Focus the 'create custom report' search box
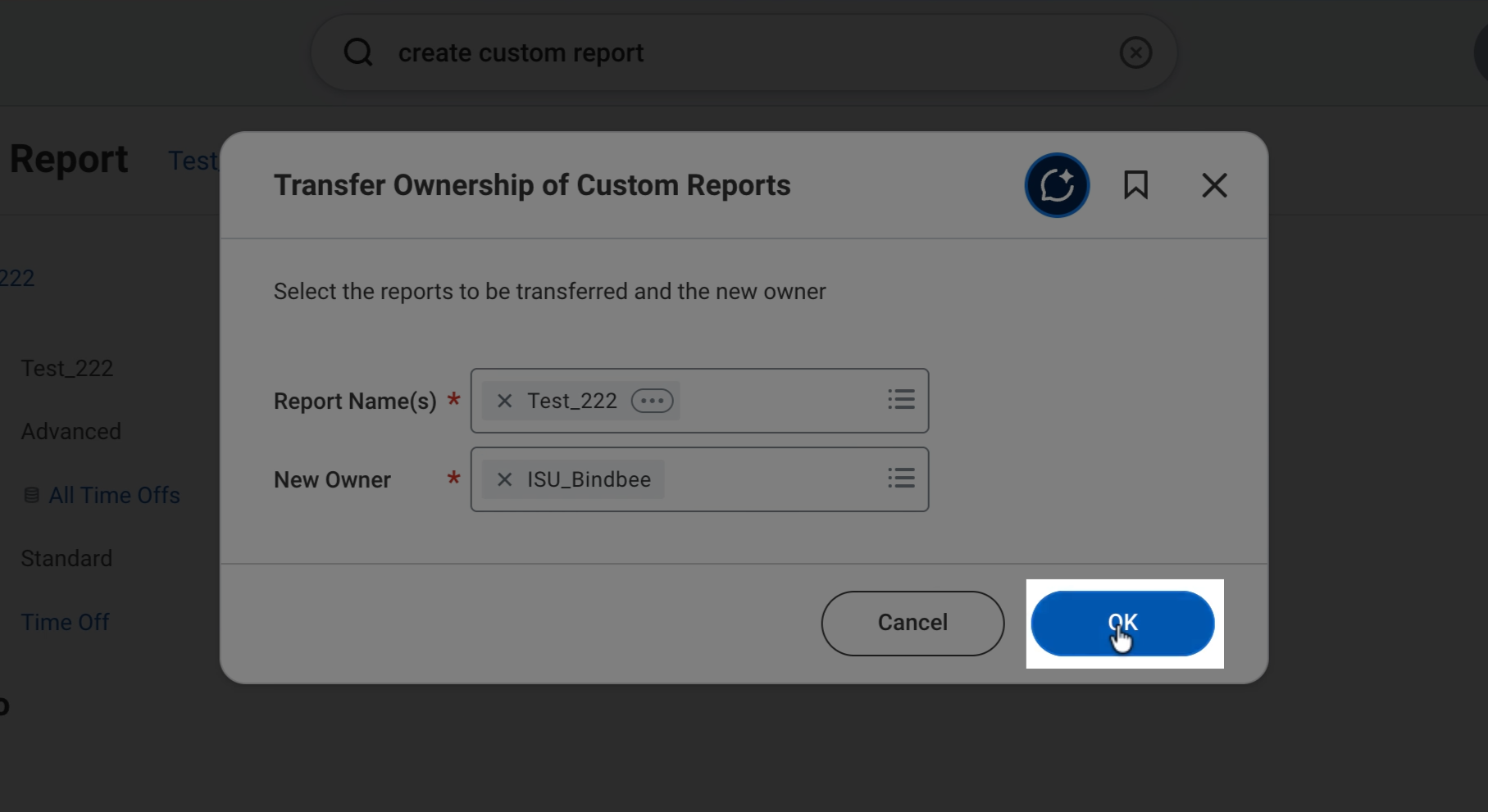The image size is (1488, 812). pyautogui.click(x=744, y=52)
